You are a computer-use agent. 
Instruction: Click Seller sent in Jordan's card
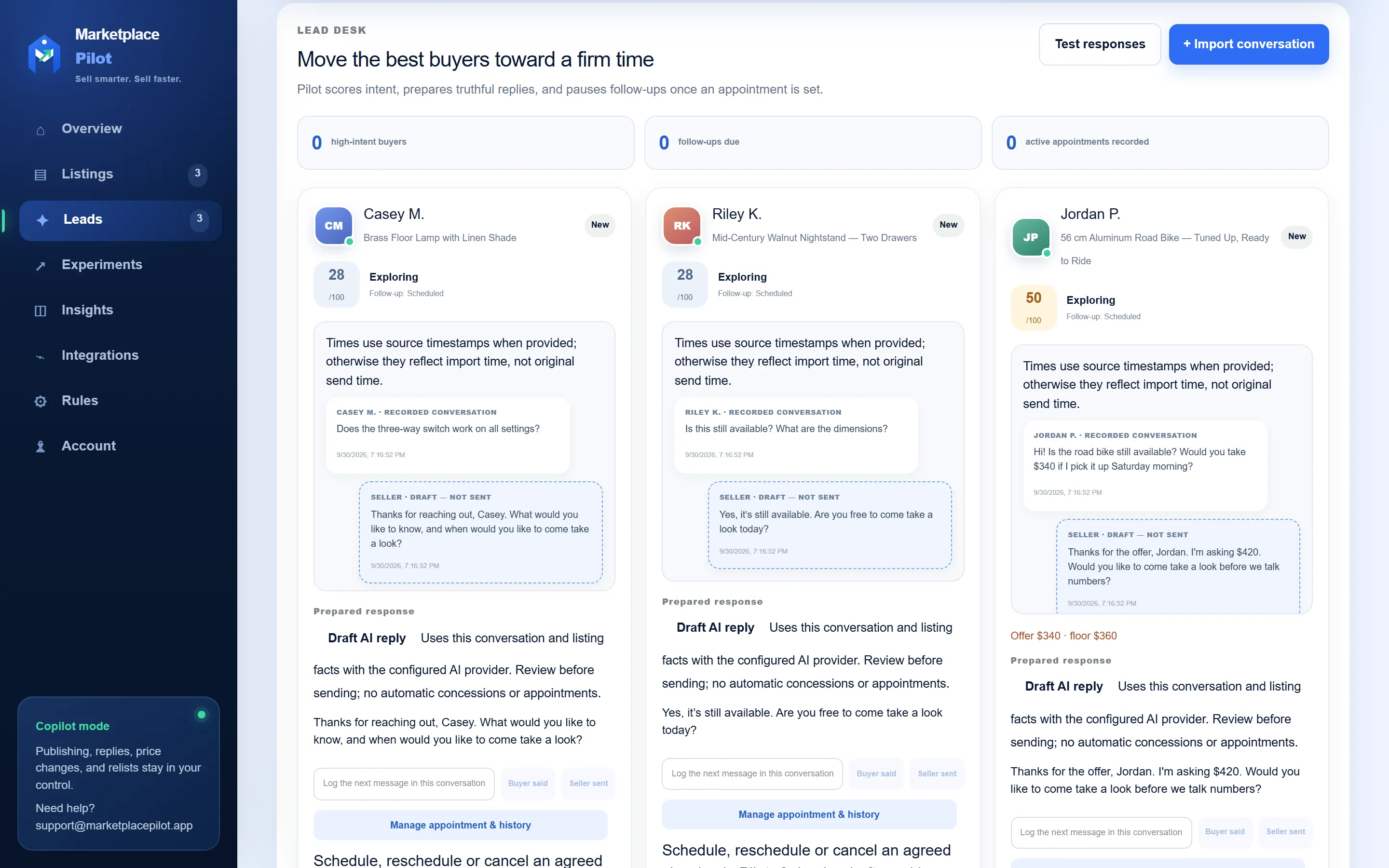[1285, 832]
